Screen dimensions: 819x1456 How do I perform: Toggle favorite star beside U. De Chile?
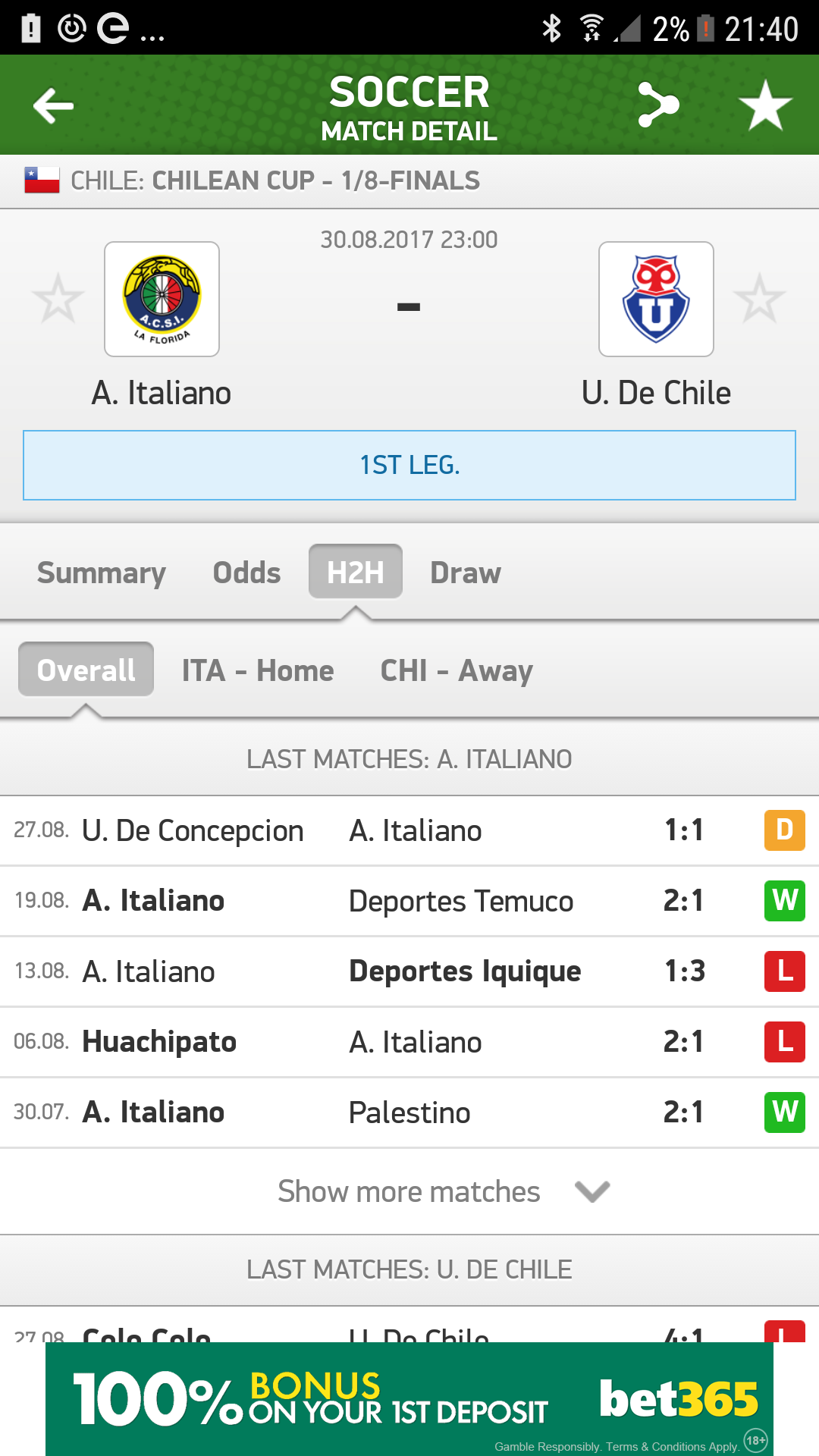click(x=759, y=299)
